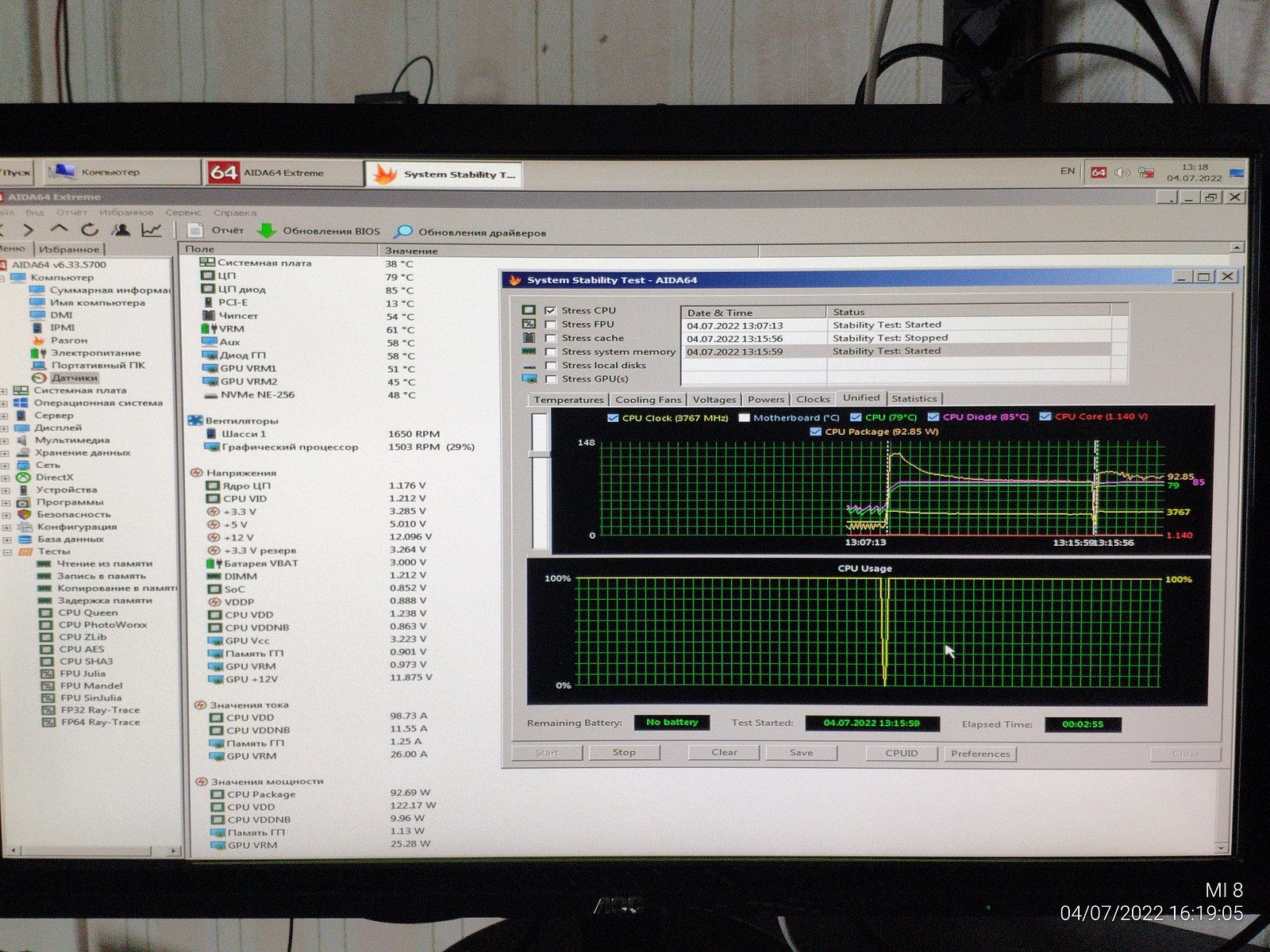Click the Xbox icon beside DirectX

coord(22,478)
